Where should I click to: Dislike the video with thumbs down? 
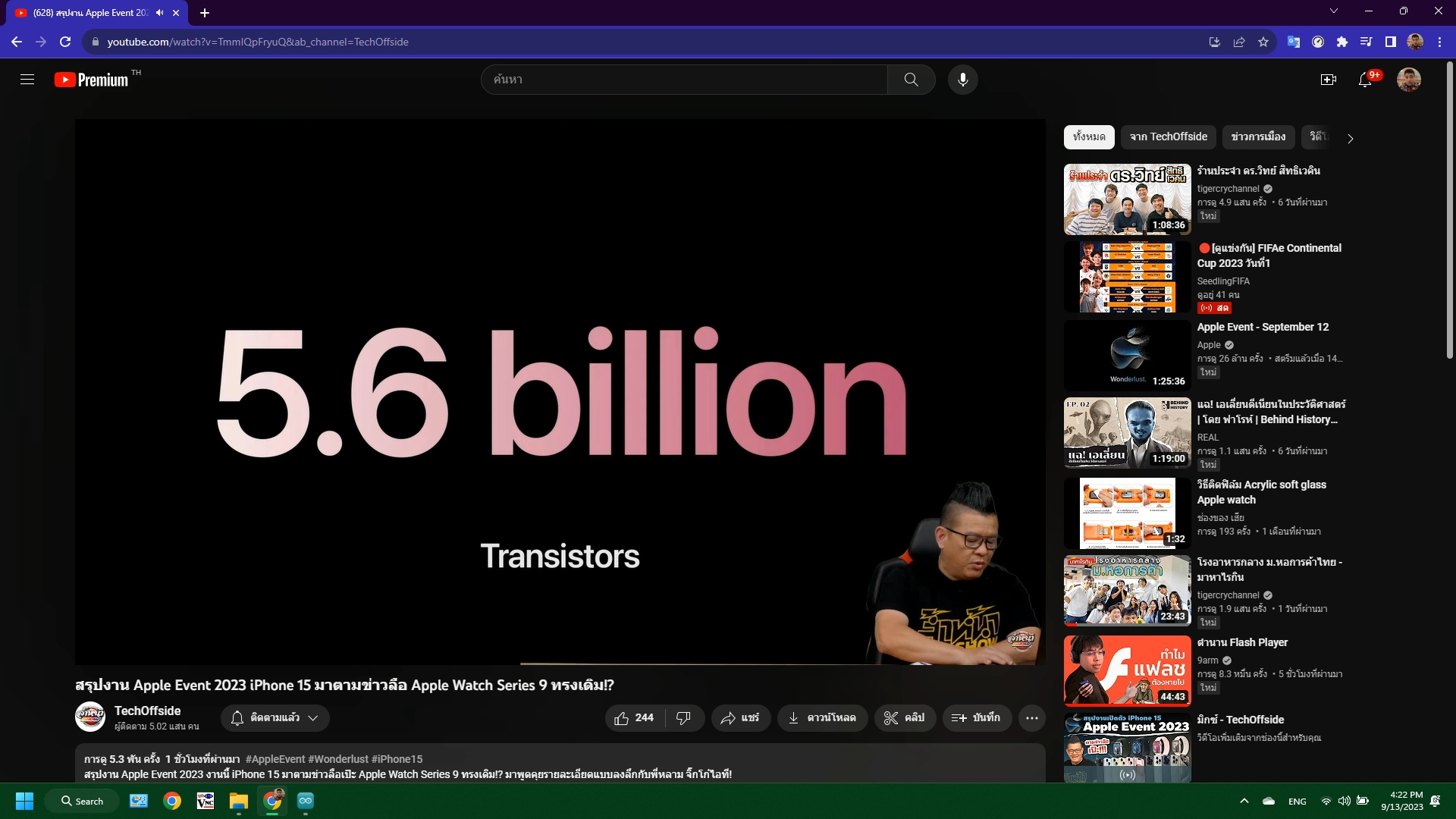(x=684, y=718)
